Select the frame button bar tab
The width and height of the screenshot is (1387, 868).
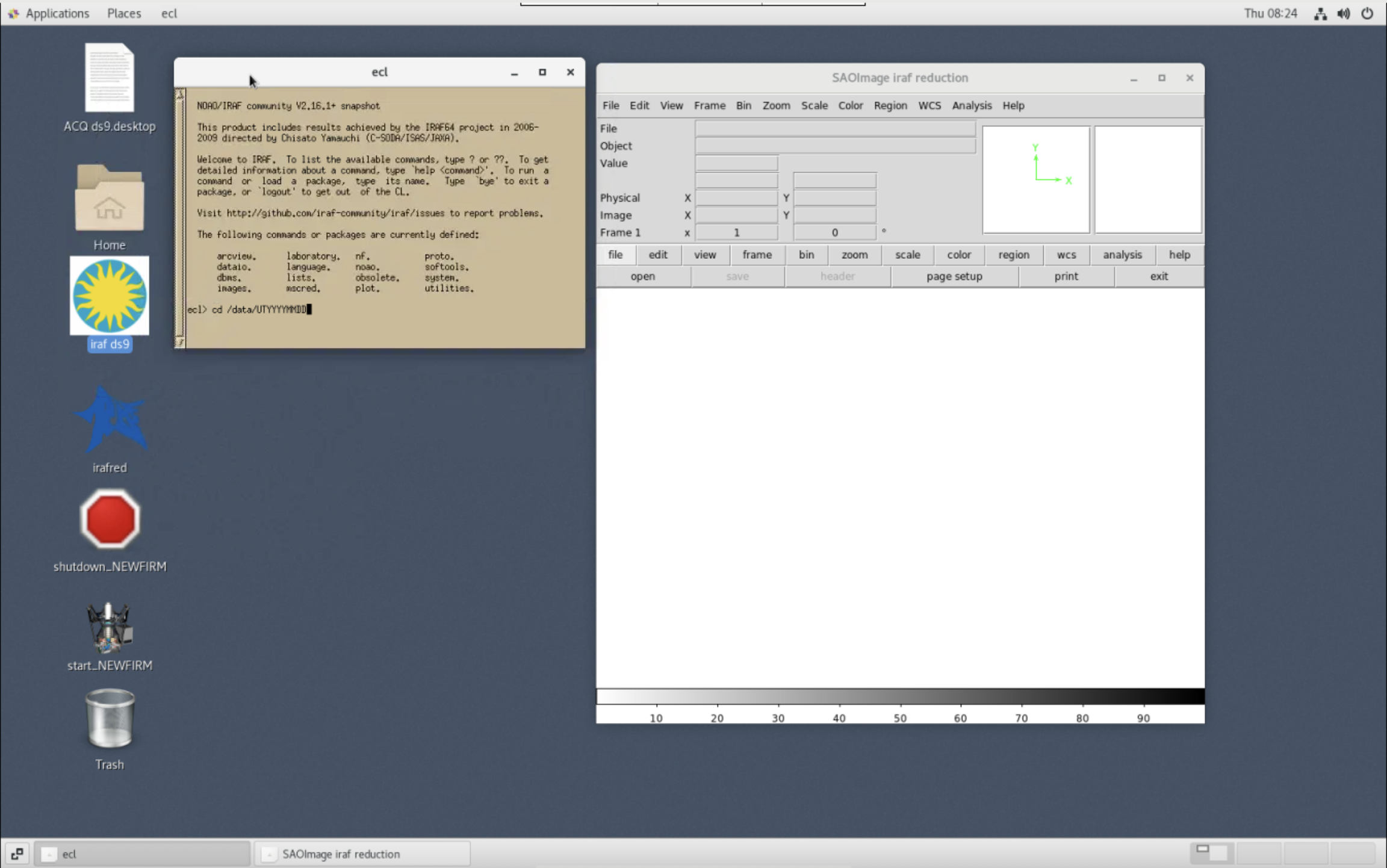[x=757, y=255]
